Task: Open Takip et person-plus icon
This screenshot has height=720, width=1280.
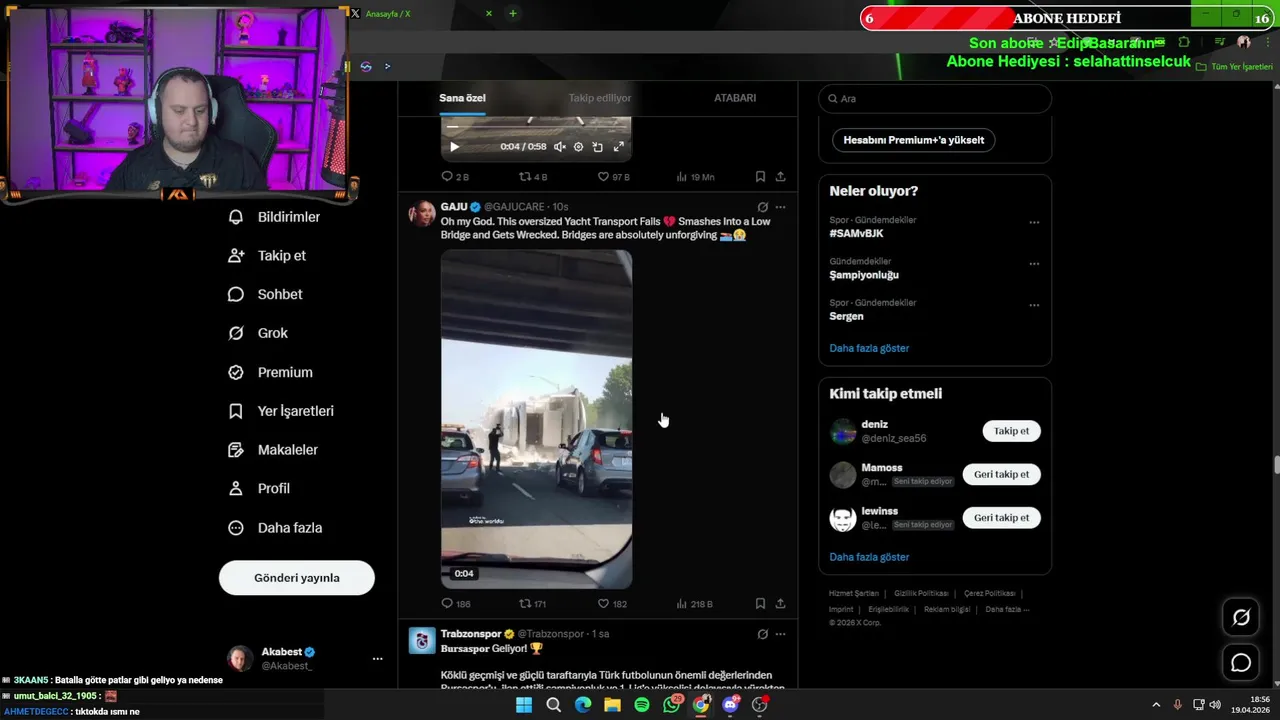Action: click(236, 256)
